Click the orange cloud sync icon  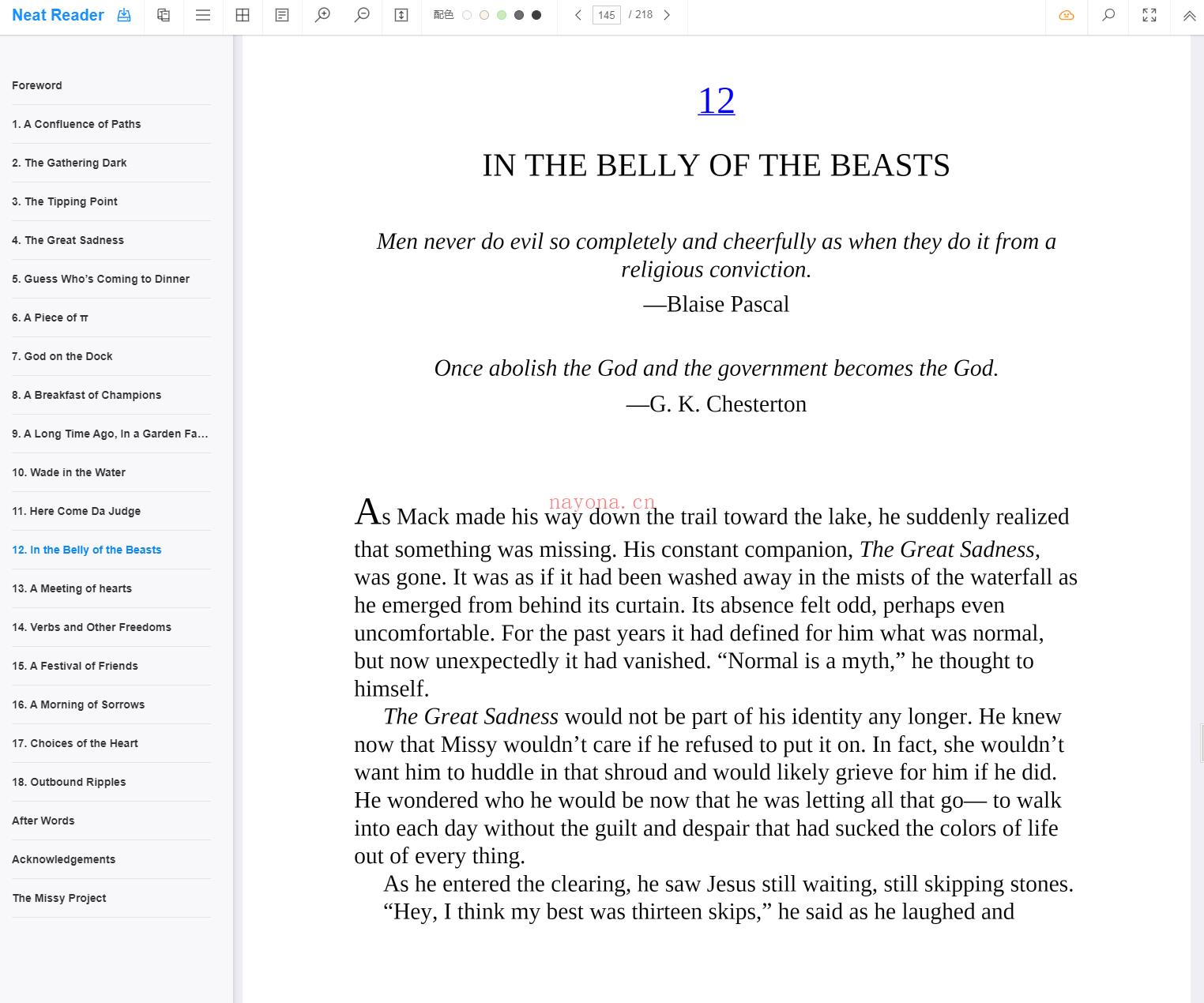[1067, 15]
